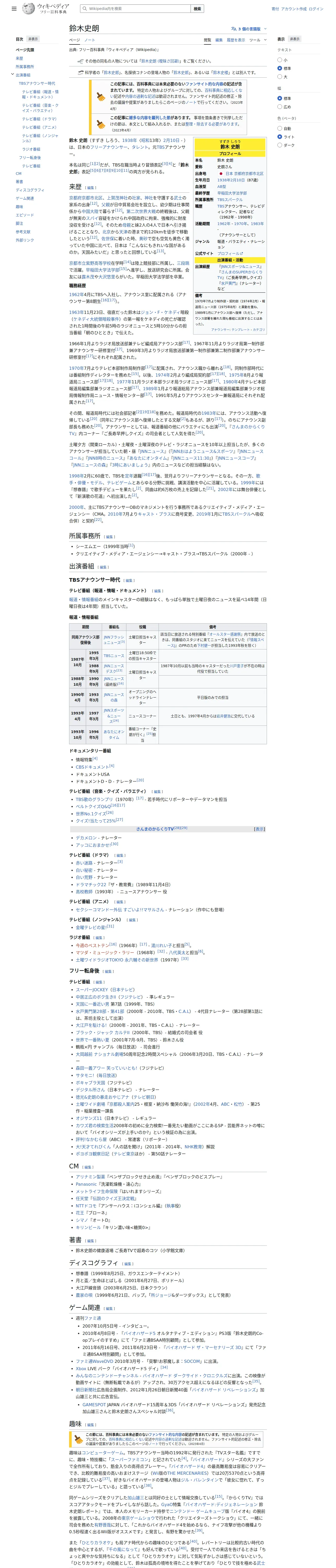The height and width of the screenshot is (1568, 336).
Task: Open the 編集 tab at page top
Action: coord(219,40)
